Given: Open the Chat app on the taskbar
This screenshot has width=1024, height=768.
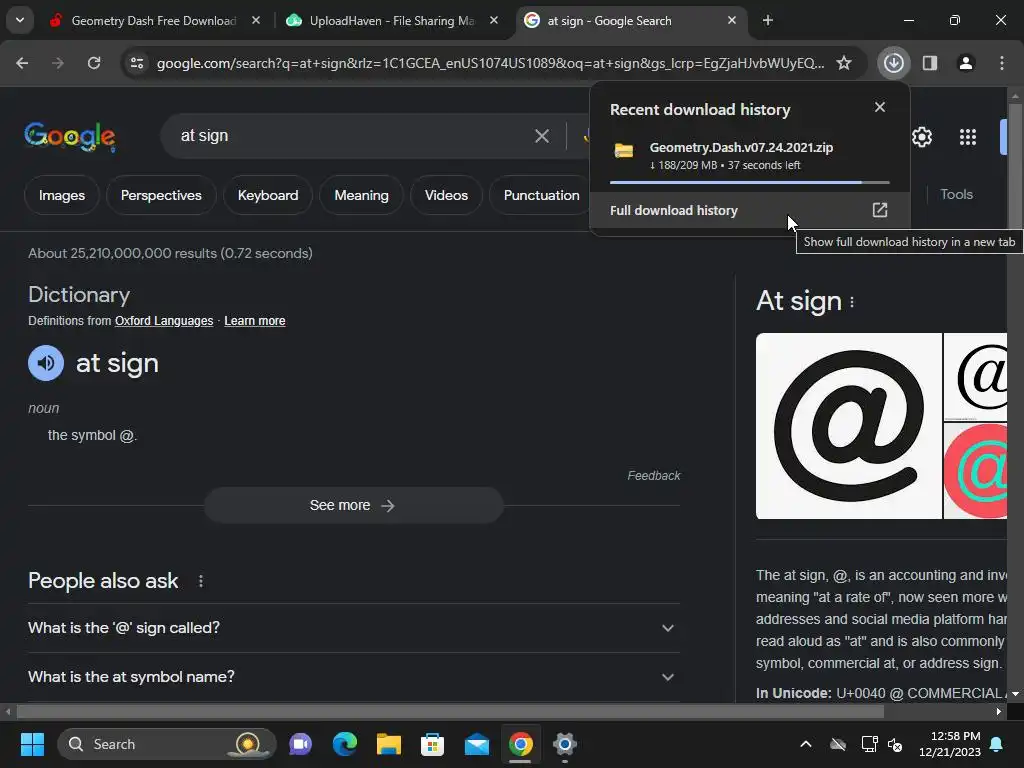Looking at the screenshot, I should coord(300,744).
